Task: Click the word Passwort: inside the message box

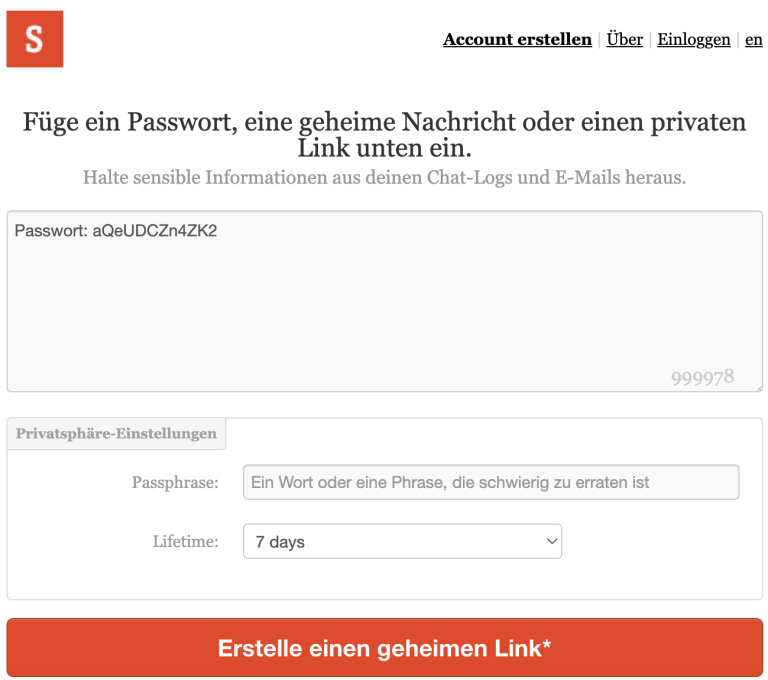Action: pyautogui.click(x=50, y=231)
